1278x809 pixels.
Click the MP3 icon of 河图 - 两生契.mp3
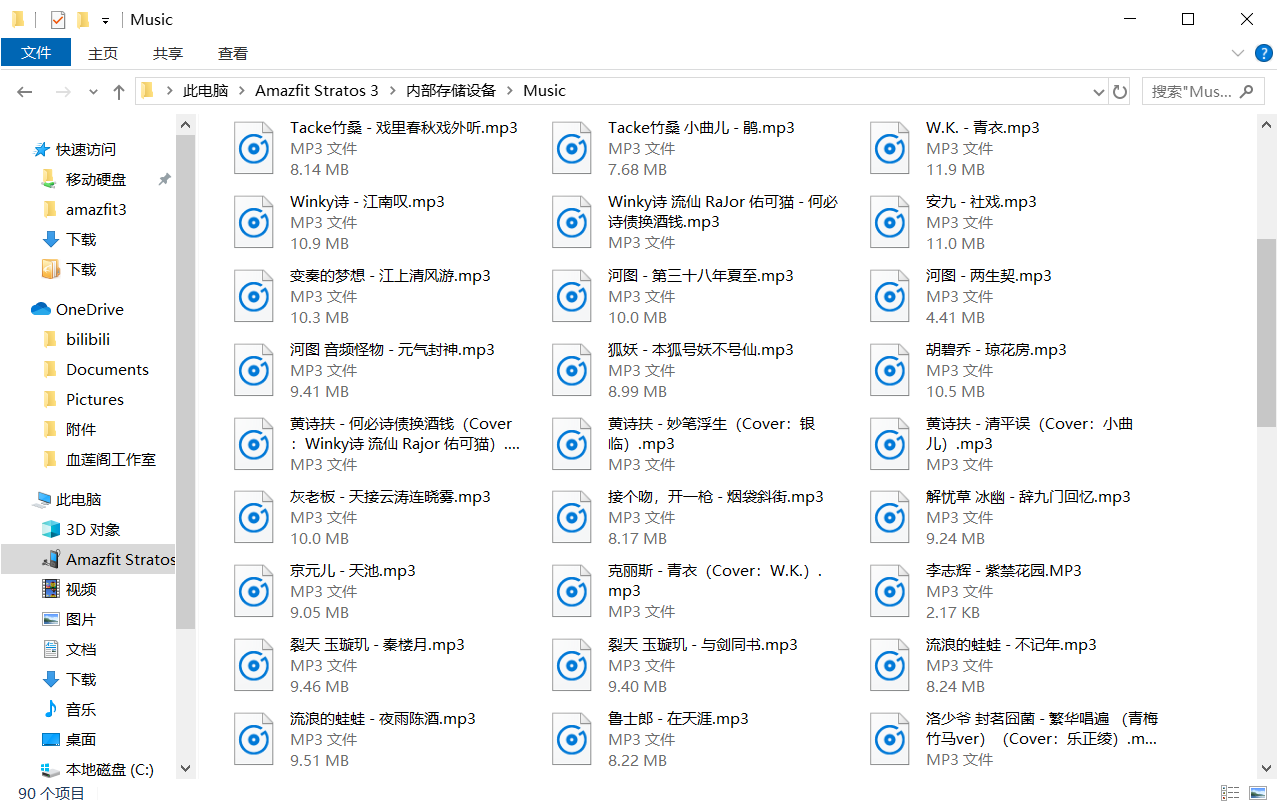coord(890,296)
